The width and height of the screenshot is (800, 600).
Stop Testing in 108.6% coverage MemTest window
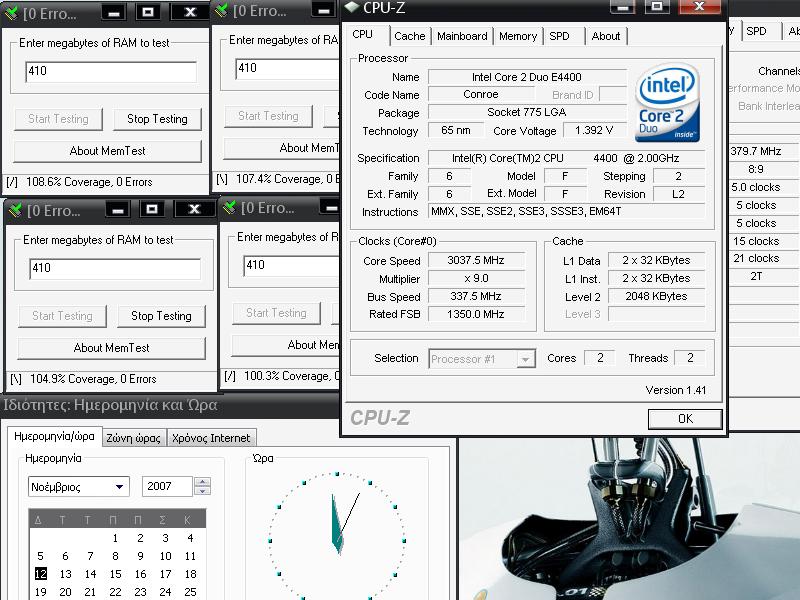157,119
